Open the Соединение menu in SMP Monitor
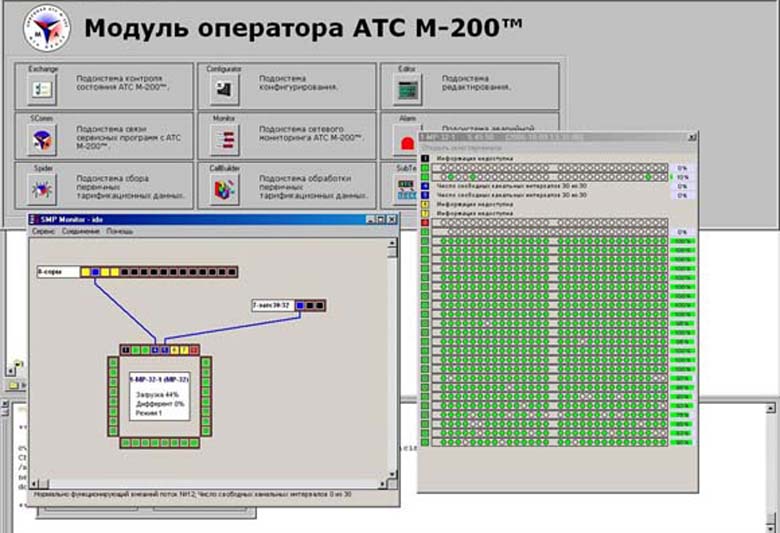 coord(81,231)
